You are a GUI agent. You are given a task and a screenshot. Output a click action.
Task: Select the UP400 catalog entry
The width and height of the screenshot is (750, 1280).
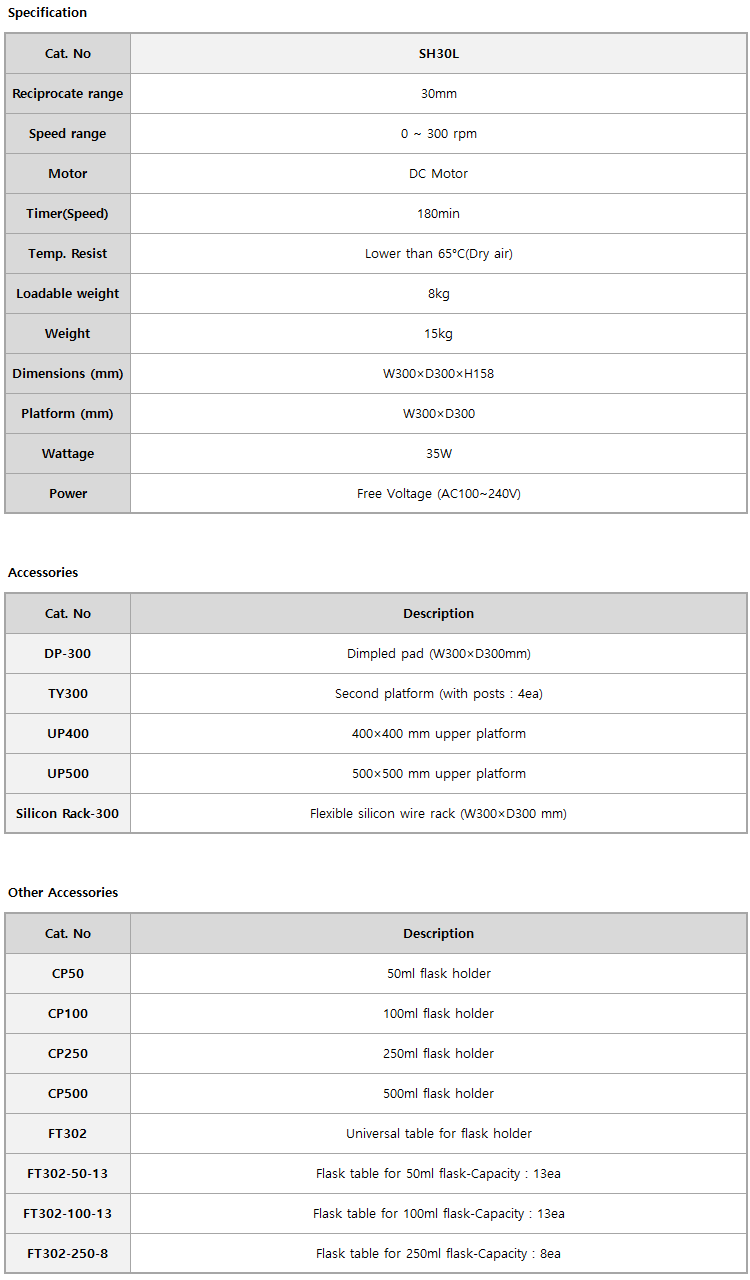tap(68, 734)
